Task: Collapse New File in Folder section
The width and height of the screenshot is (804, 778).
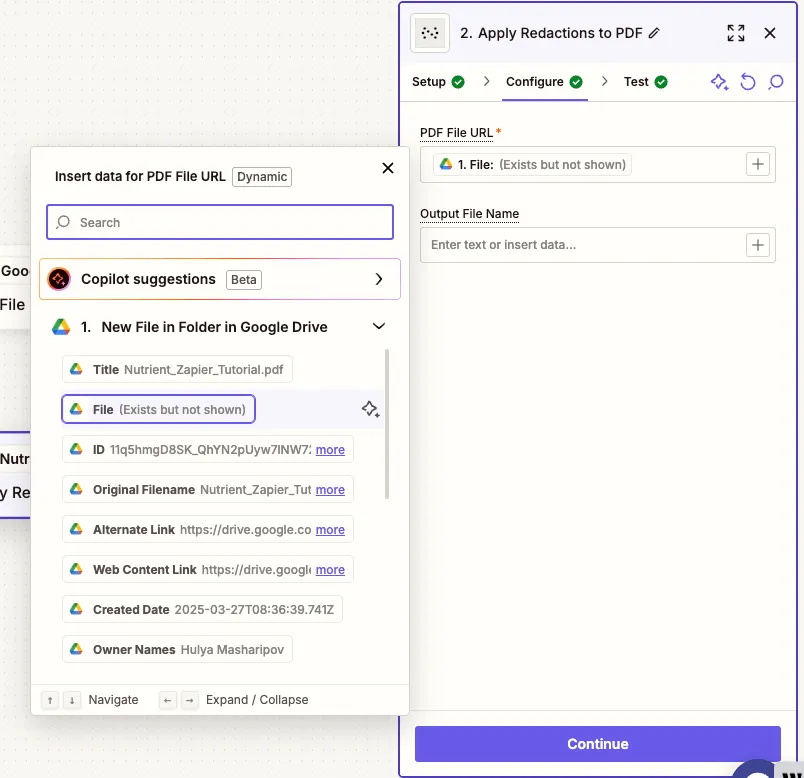Action: [378, 326]
